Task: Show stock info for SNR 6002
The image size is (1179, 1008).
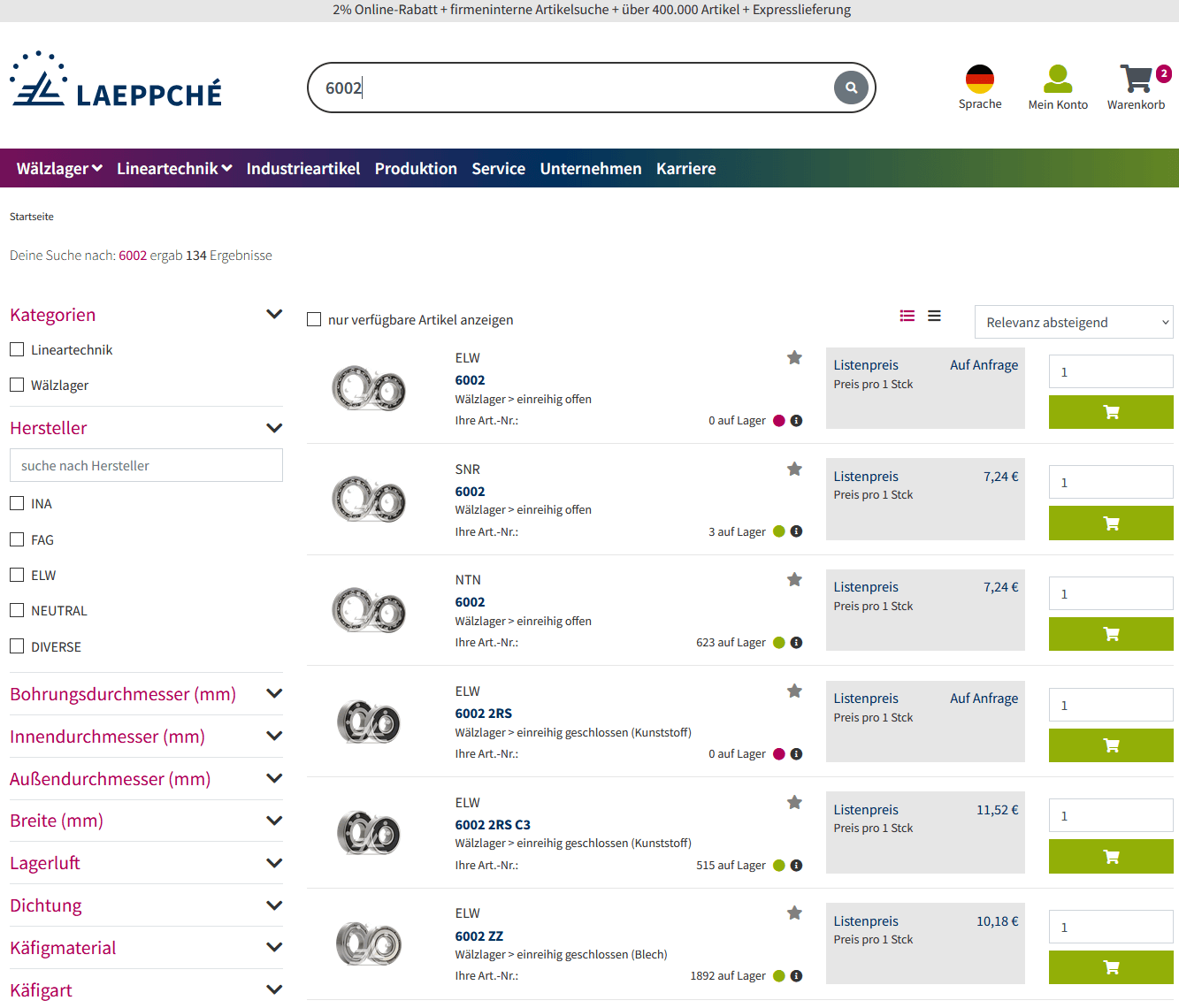Action: (x=796, y=531)
